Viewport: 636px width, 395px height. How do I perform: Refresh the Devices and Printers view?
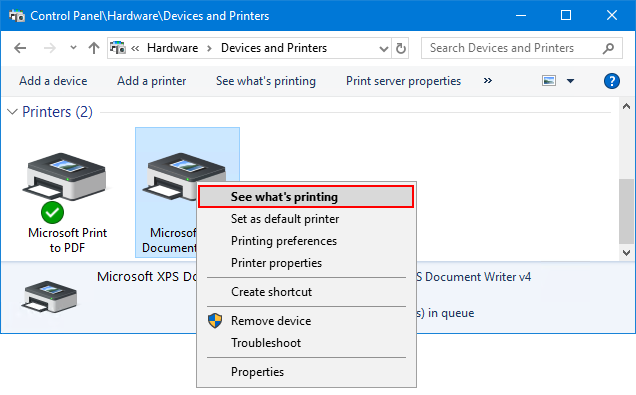401,48
